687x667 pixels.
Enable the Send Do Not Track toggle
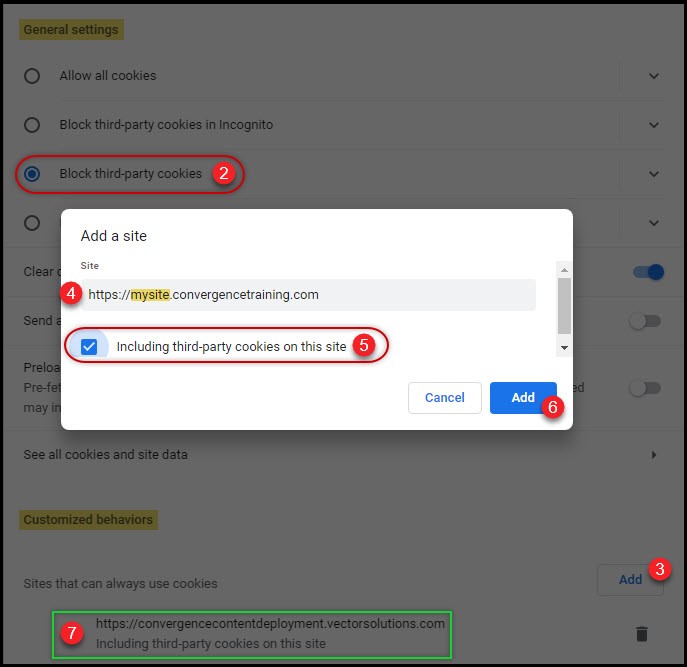645,321
